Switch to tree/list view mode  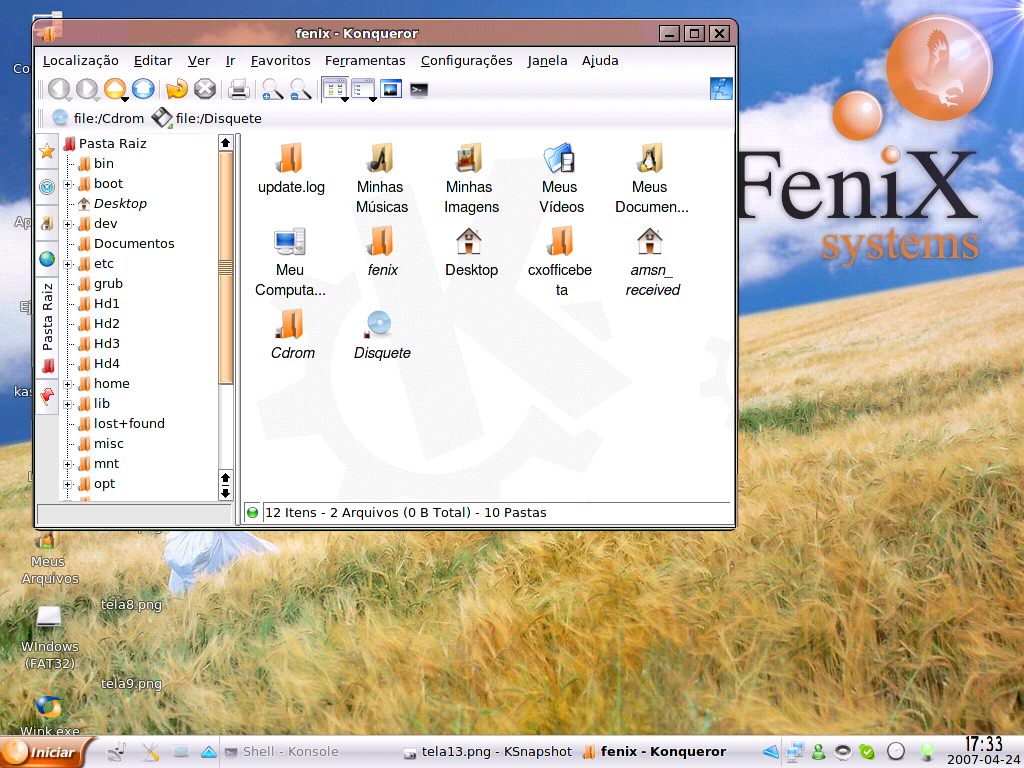pyautogui.click(x=362, y=89)
